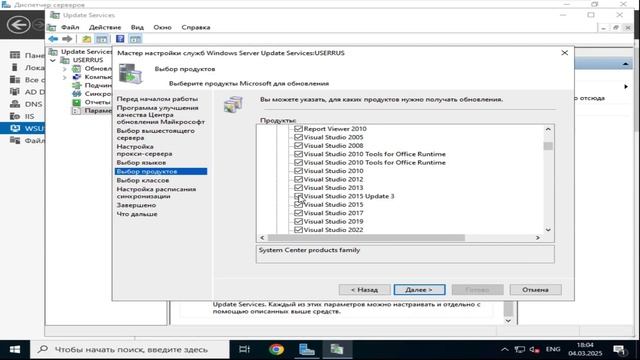Open the Справка menu
640x360 pixels.
[x=196, y=27]
